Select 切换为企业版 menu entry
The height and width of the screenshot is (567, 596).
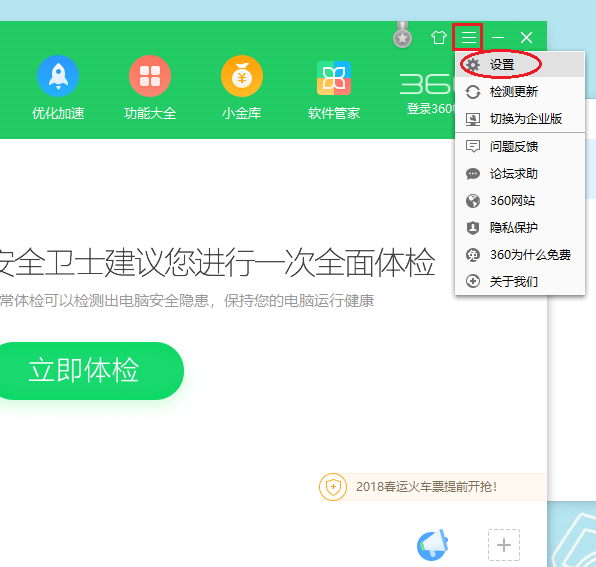pos(520,119)
